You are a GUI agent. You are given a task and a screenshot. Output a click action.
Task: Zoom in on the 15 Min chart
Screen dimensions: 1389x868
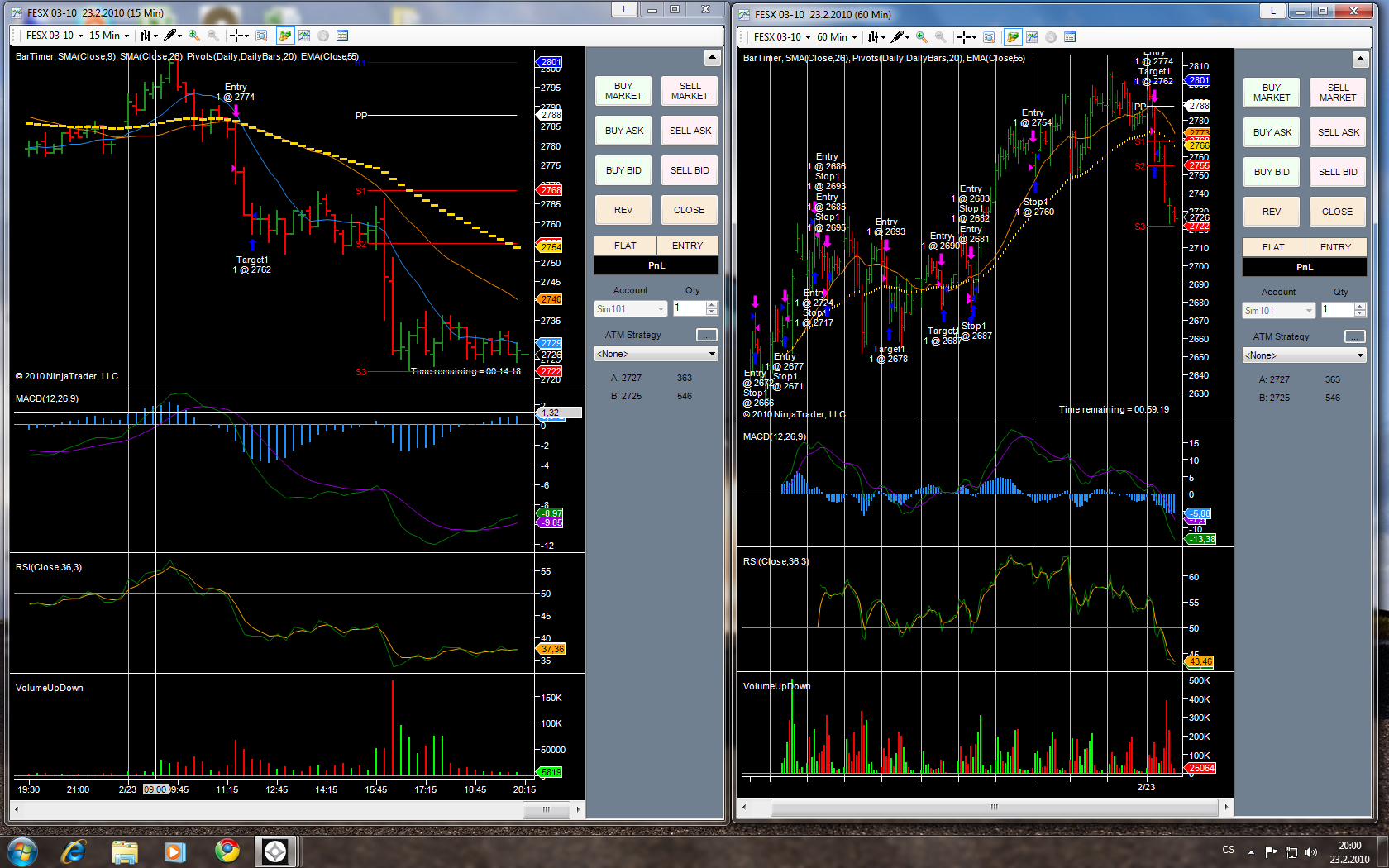tap(193, 36)
